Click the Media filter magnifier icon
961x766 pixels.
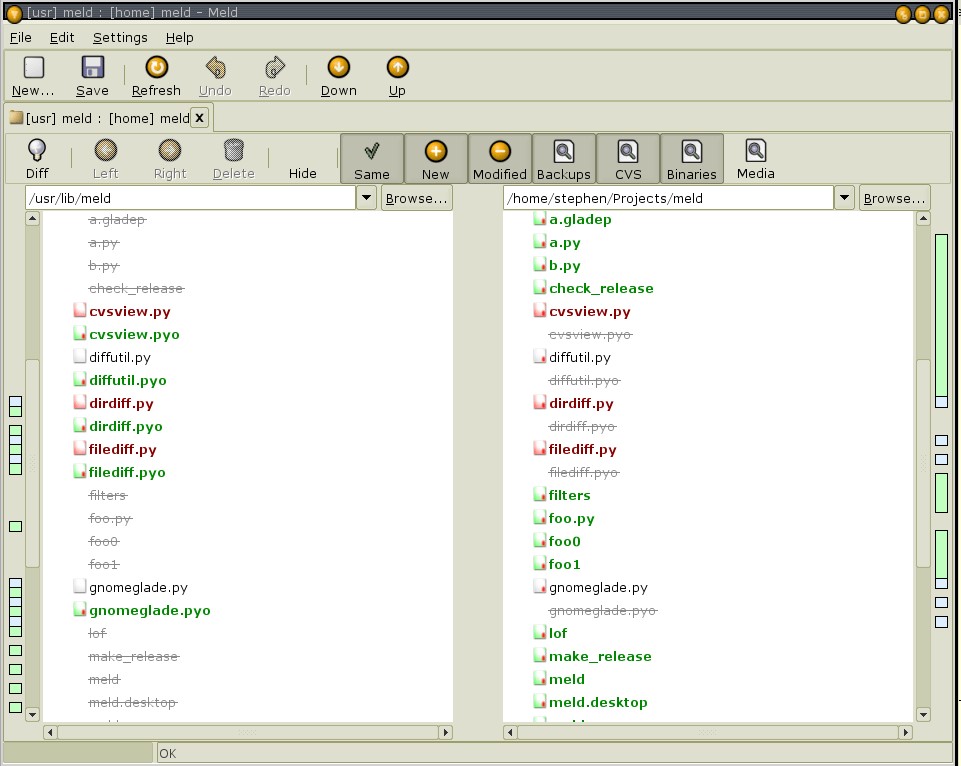coord(756,151)
